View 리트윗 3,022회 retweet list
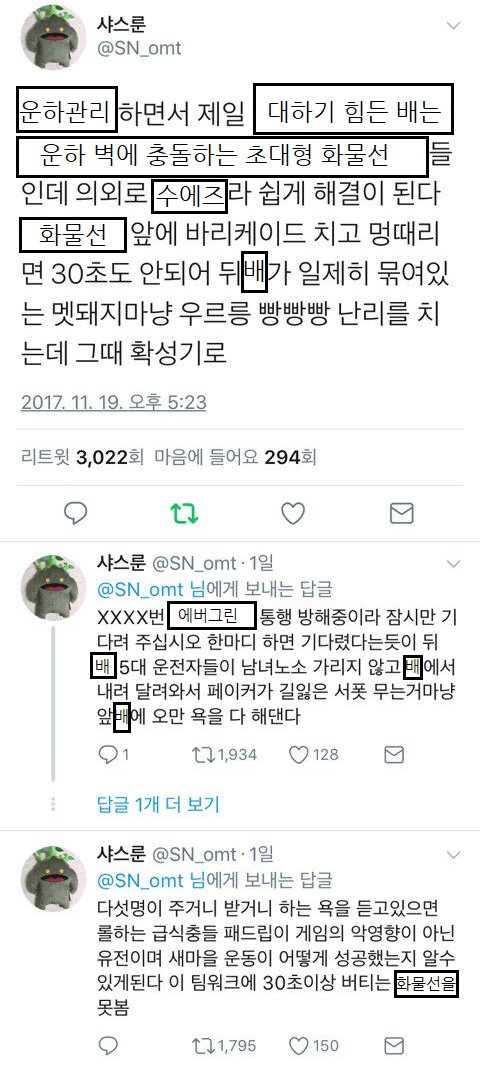Viewport: 480px width, 1065px height. (83, 457)
